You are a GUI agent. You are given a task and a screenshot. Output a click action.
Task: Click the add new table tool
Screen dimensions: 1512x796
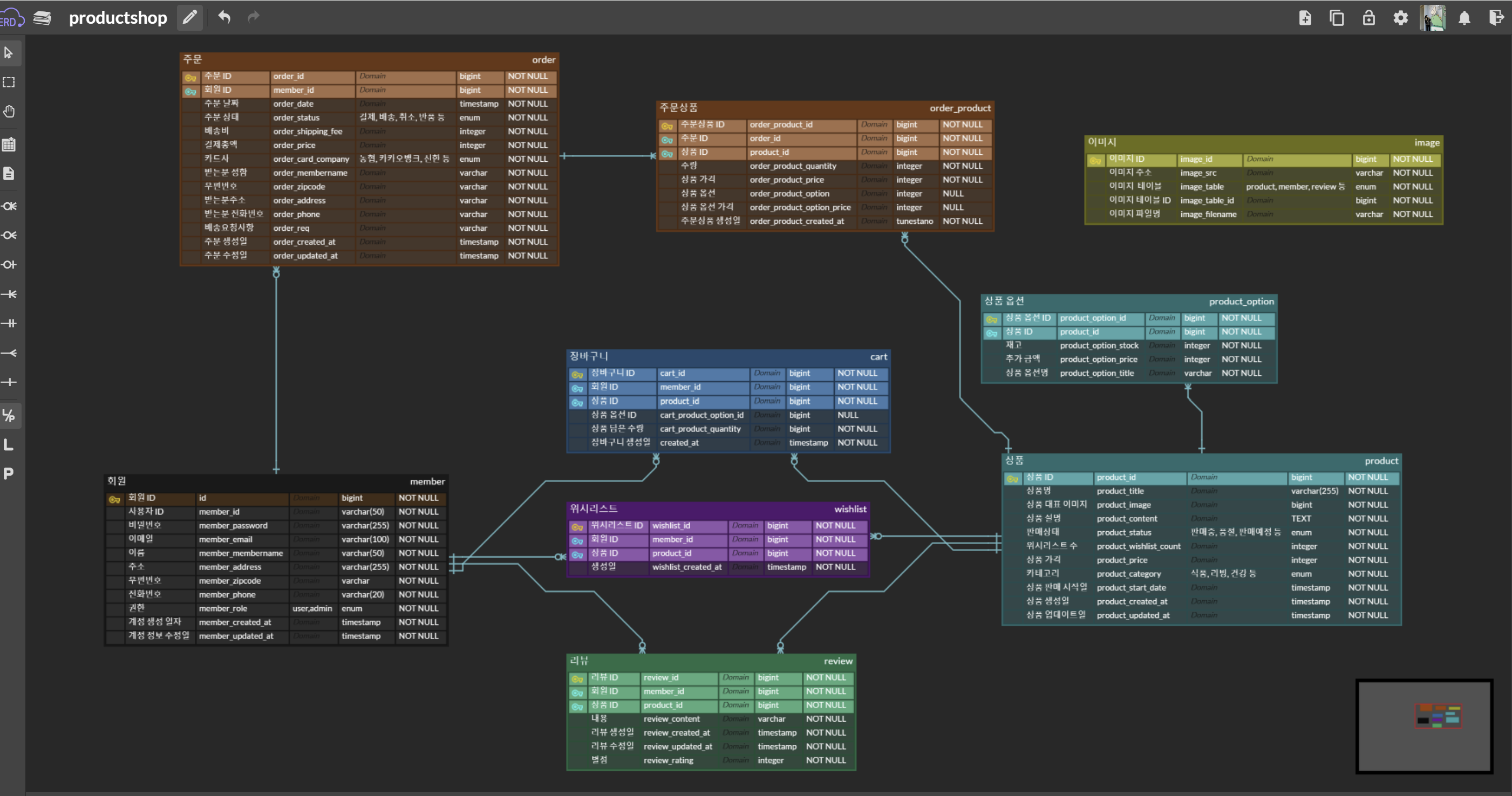click(9, 145)
